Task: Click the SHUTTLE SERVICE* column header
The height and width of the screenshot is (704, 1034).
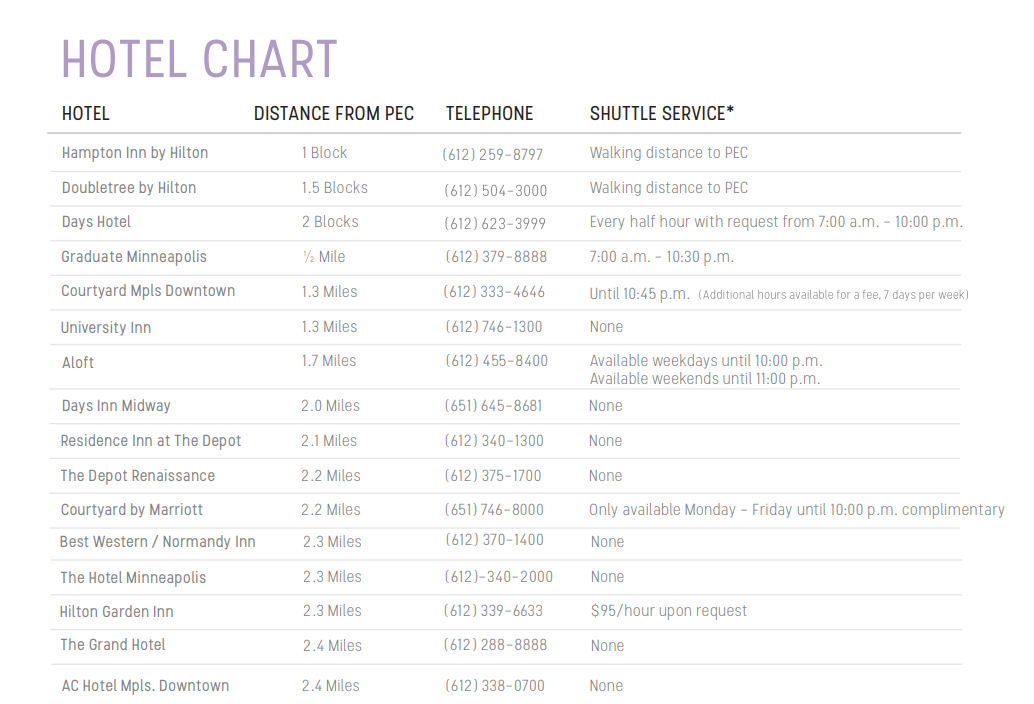Action: [661, 113]
